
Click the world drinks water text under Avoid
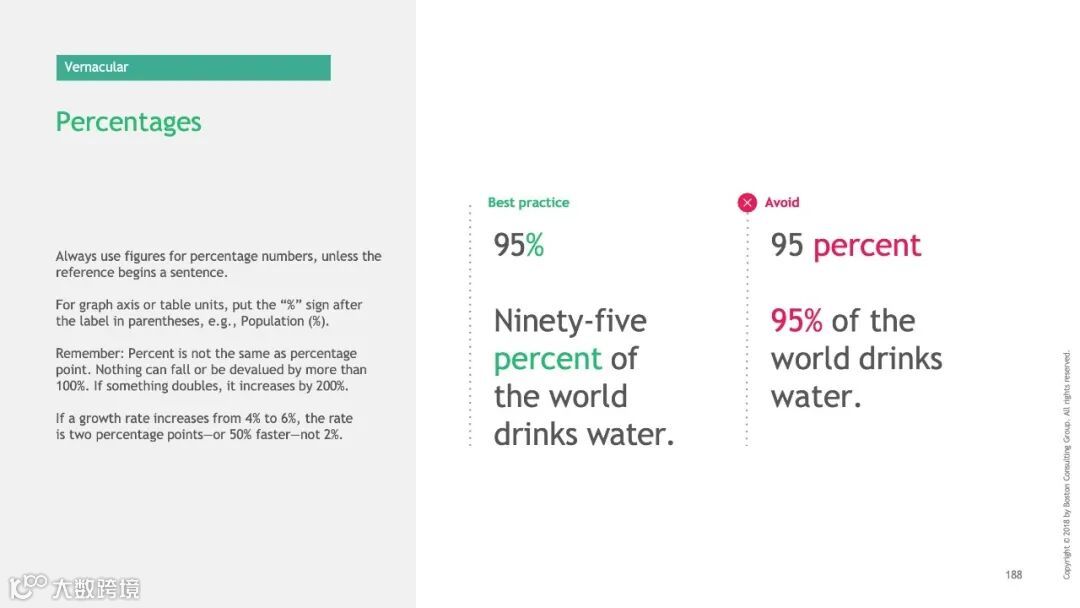[x=856, y=377]
